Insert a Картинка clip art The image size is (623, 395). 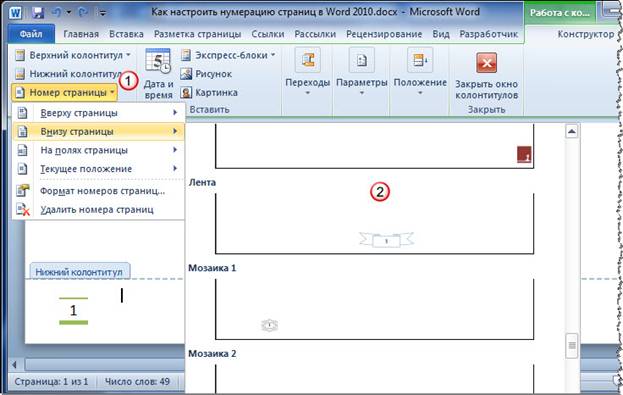[x=209, y=93]
